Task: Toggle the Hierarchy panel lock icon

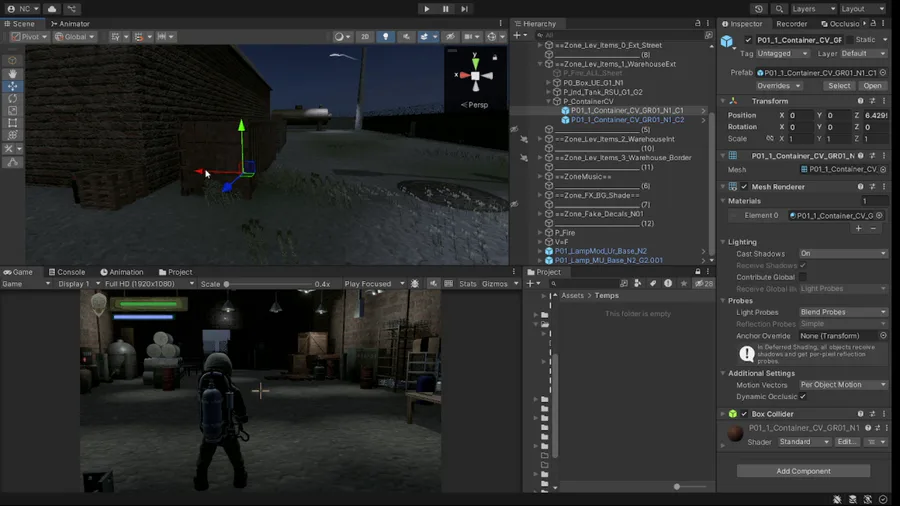Action: 697,24
